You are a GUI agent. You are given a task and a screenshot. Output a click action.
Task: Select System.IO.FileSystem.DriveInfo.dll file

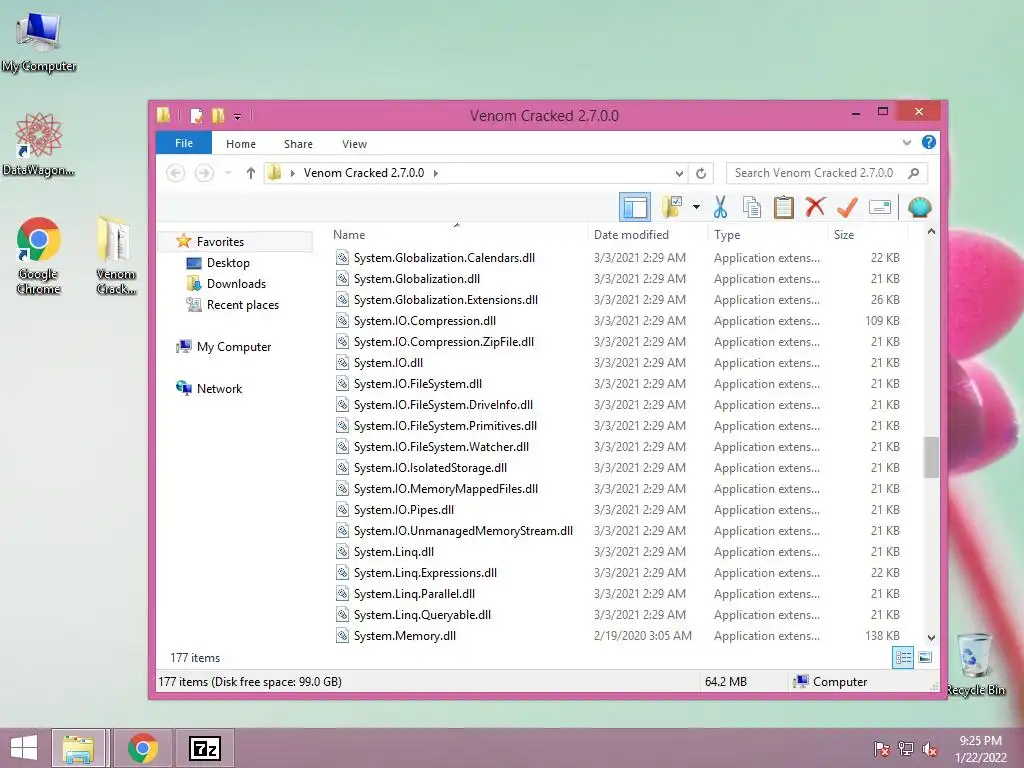tap(443, 405)
